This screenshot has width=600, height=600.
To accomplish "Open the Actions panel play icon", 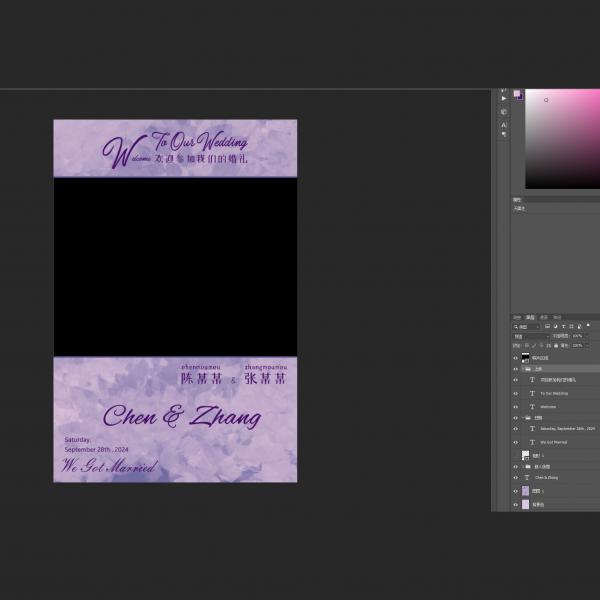I will pos(503,98).
